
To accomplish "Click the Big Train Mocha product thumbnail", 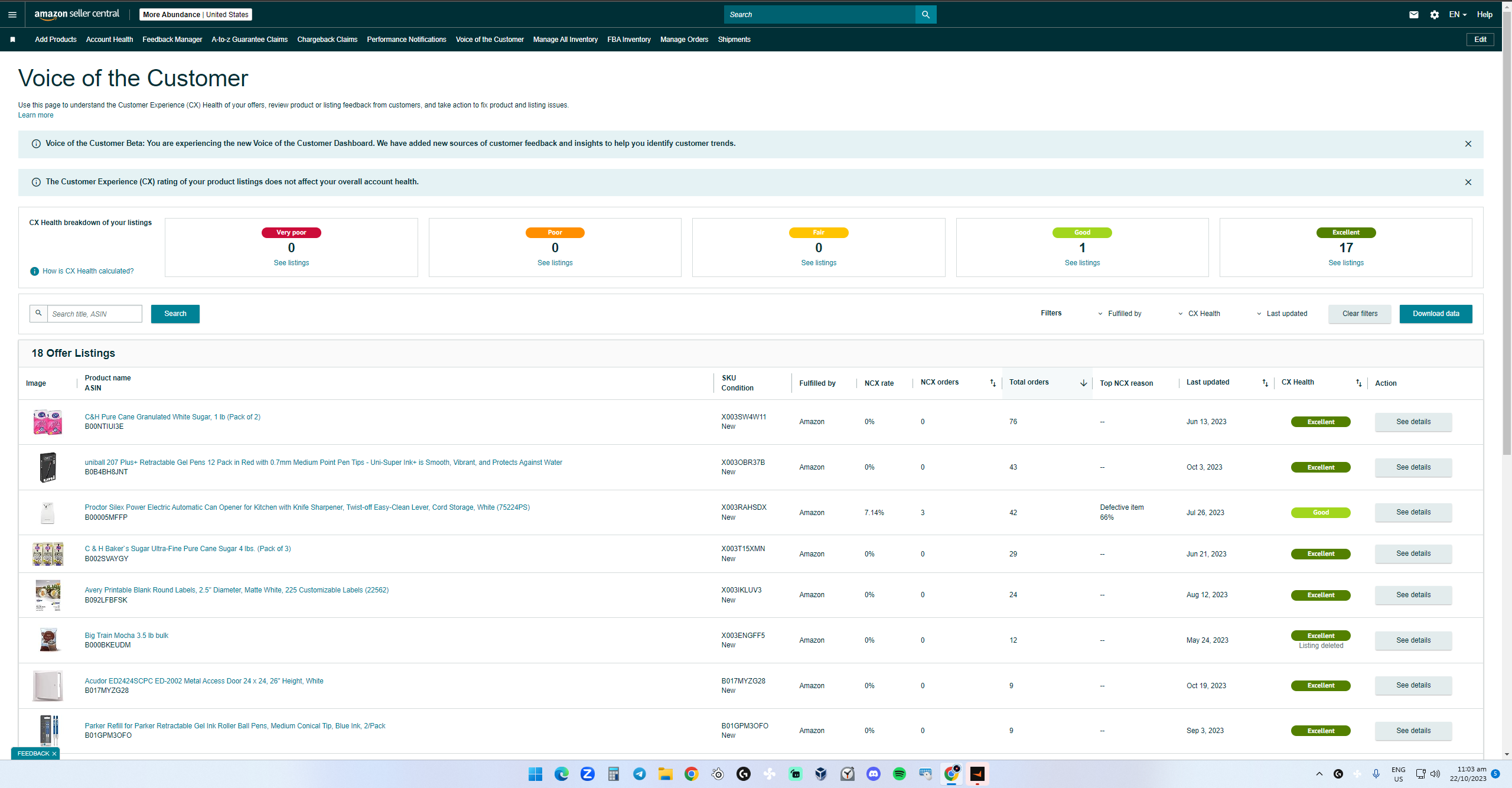I will pos(48,640).
